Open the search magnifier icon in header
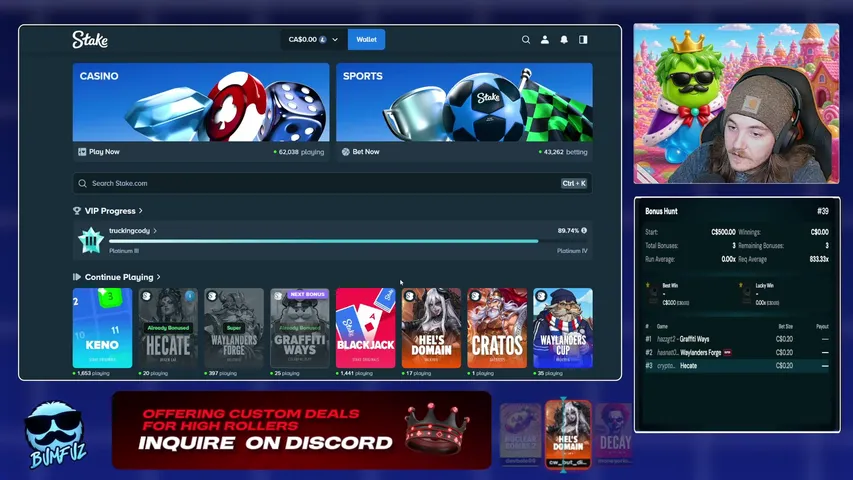Screen dimensions: 853x480 tap(526, 39)
